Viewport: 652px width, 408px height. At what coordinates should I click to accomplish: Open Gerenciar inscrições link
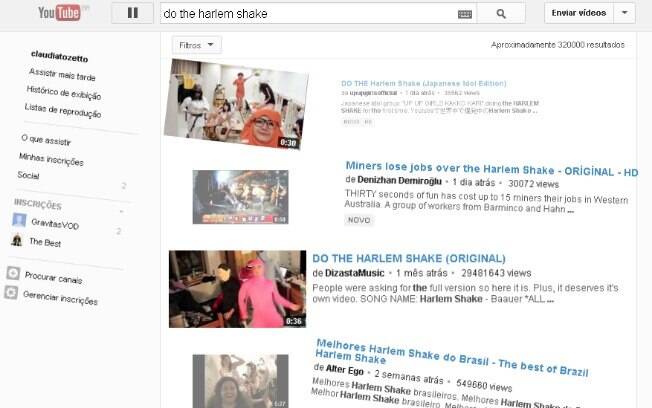click(x=60, y=298)
